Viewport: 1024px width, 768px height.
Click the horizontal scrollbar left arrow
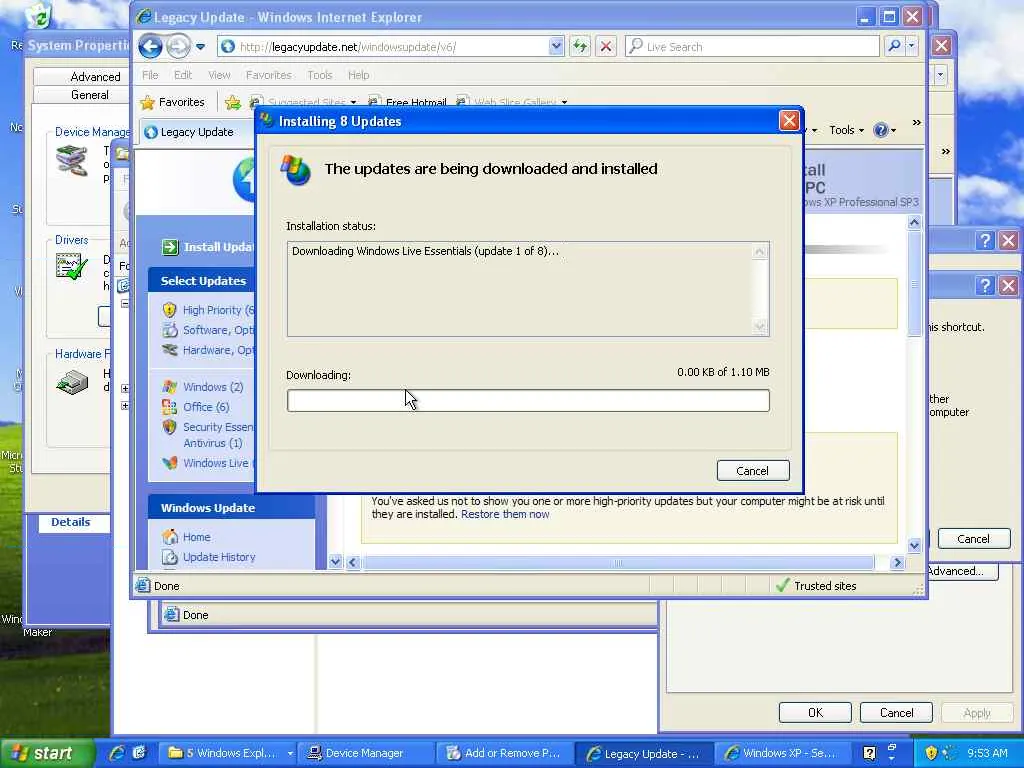coord(353,562)
